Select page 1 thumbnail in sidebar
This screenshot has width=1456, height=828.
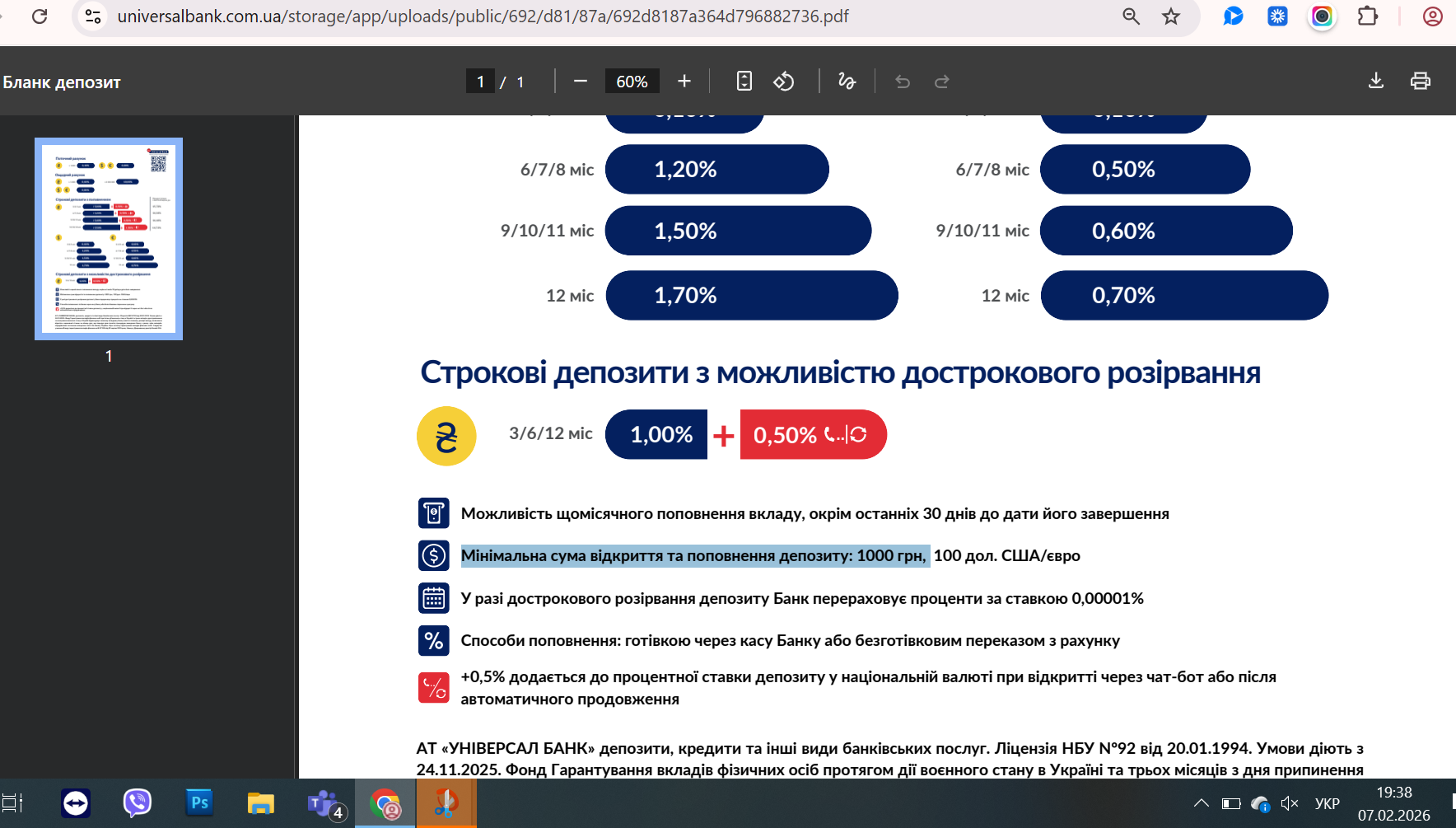[109, 239]
